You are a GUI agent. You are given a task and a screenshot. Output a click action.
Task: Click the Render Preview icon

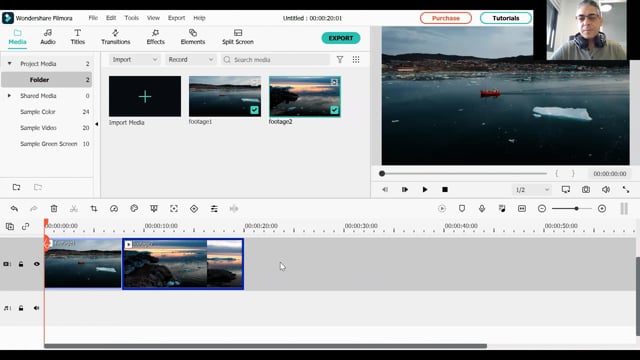[x=442, y=209]
